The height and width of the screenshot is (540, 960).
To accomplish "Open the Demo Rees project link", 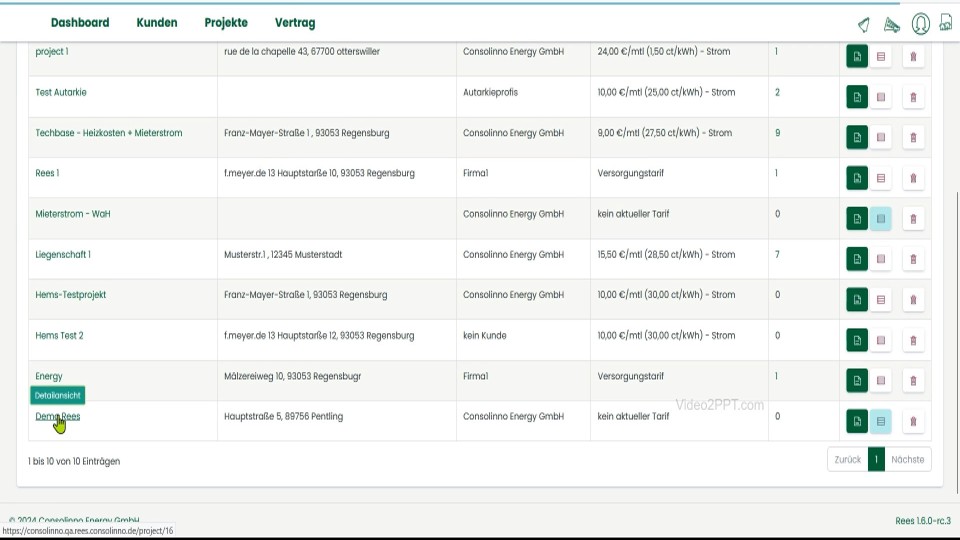I will point(58,416).
